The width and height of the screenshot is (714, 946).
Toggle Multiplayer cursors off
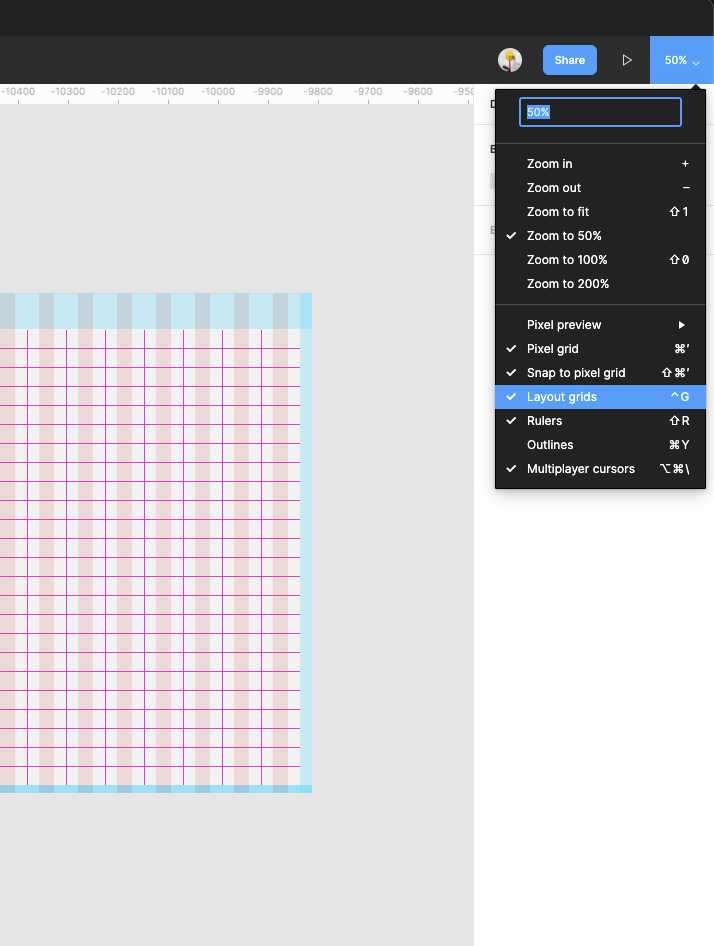tap(581, 469)
